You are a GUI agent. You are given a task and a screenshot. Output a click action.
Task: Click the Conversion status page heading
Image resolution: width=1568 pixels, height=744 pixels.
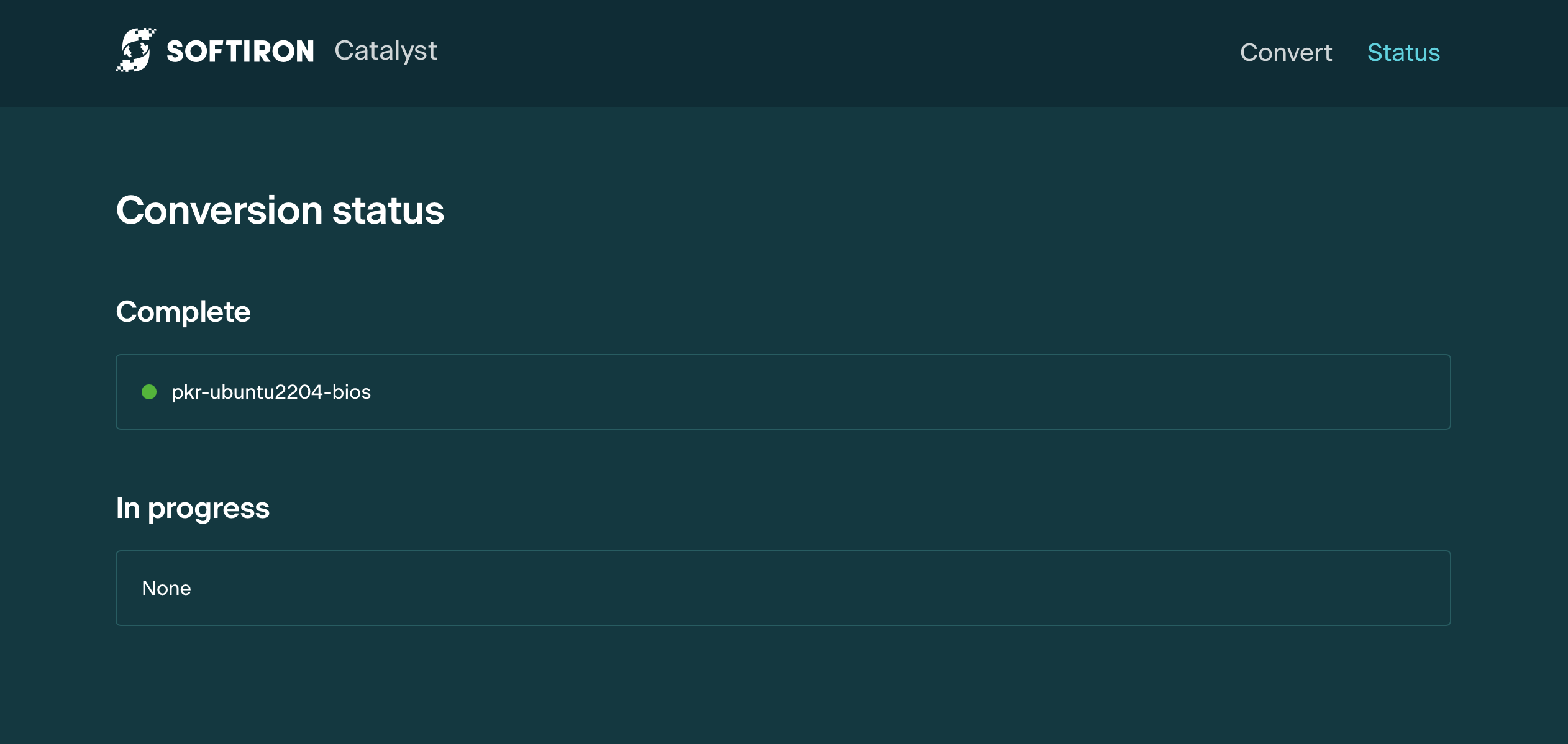click(x=280, y=210)
